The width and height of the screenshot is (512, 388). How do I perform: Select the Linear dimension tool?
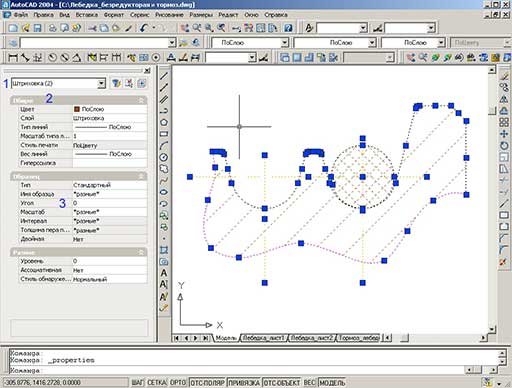pyautogui.click(x=13, y=57)
